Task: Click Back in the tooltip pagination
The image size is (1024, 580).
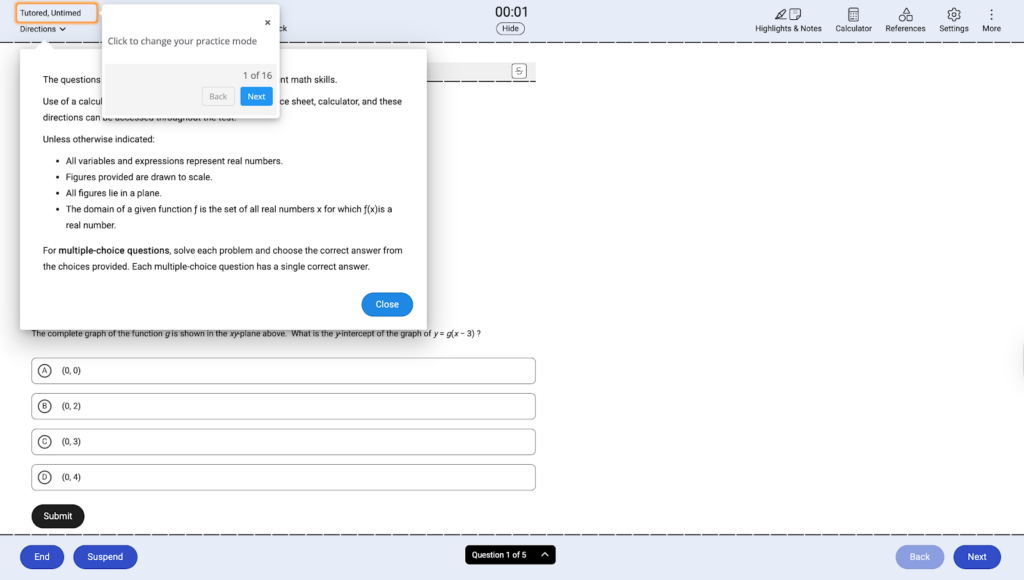Action: (x=218, y=96)
